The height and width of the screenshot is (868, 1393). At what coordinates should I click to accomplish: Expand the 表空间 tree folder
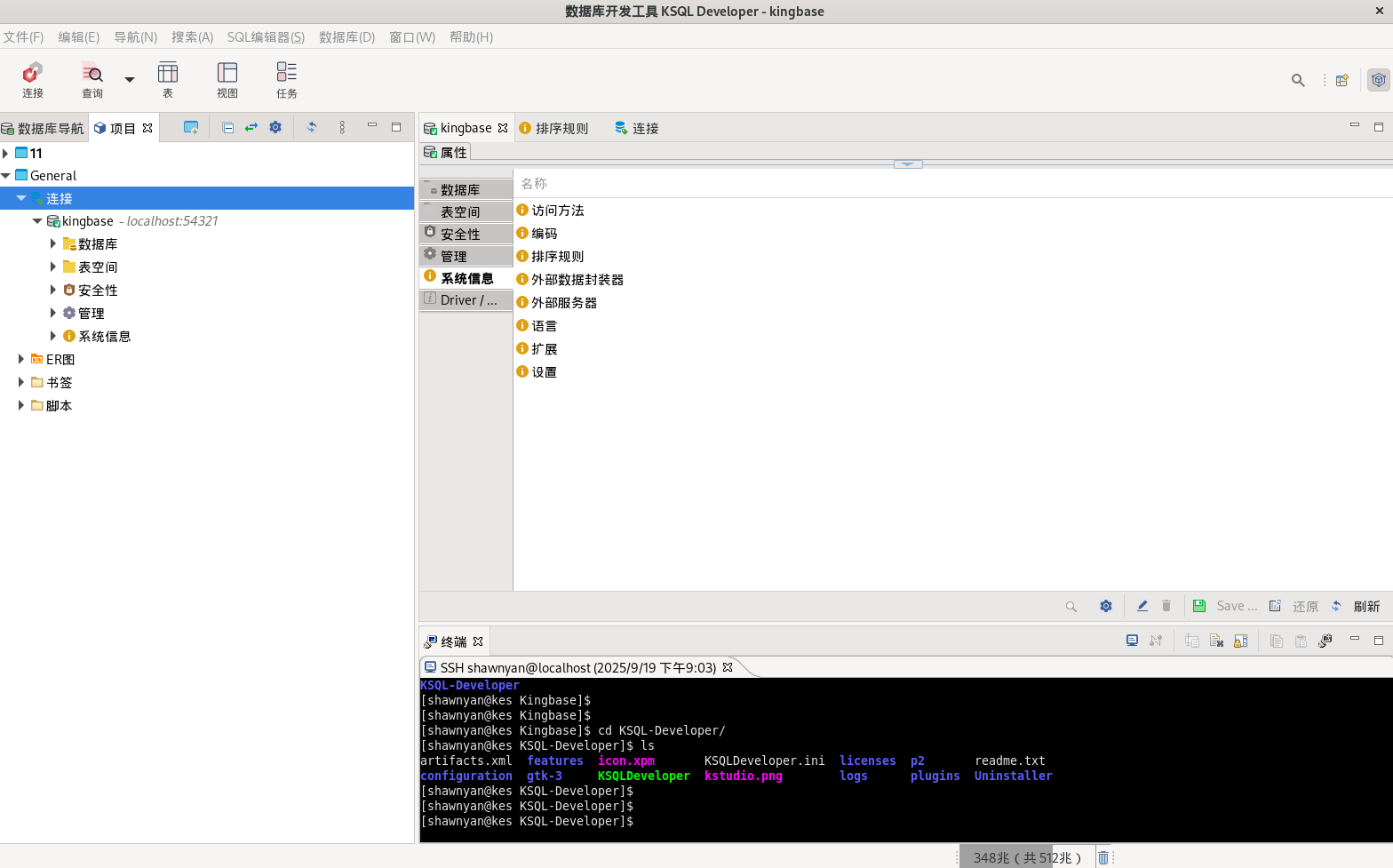pyautogui.click(x=53, y=267)
